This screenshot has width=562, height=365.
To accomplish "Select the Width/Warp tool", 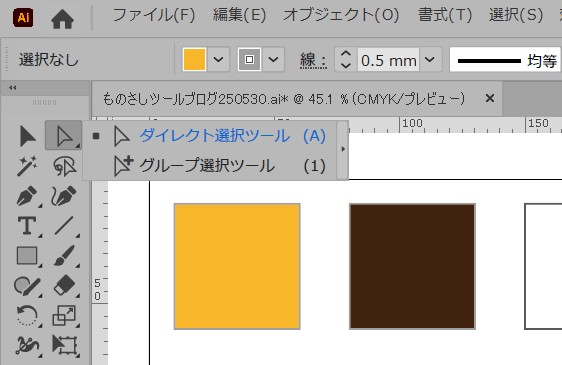I will pos(27,346).
